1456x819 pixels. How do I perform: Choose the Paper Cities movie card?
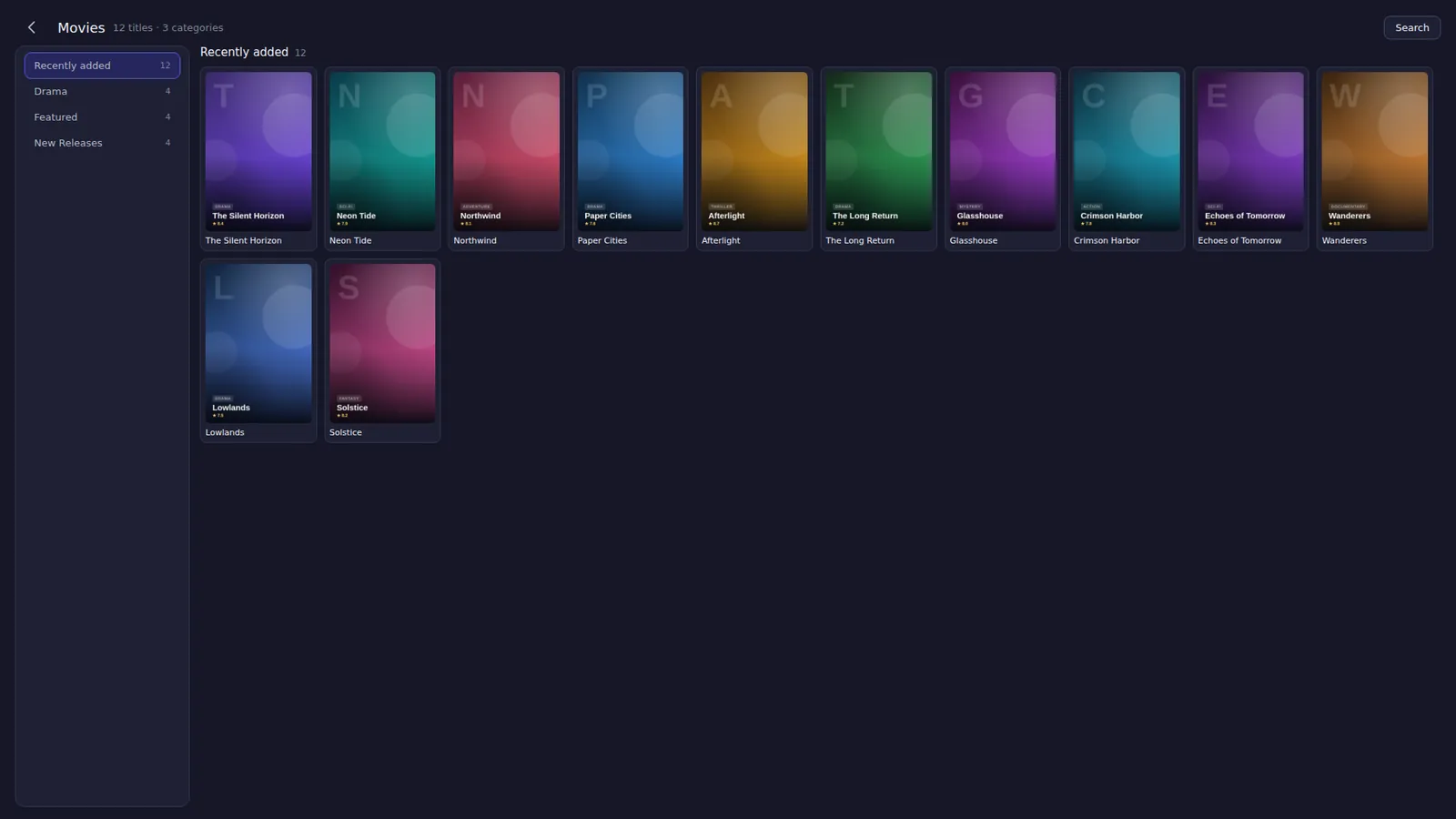pyautogui.click(x=631, y=159)
